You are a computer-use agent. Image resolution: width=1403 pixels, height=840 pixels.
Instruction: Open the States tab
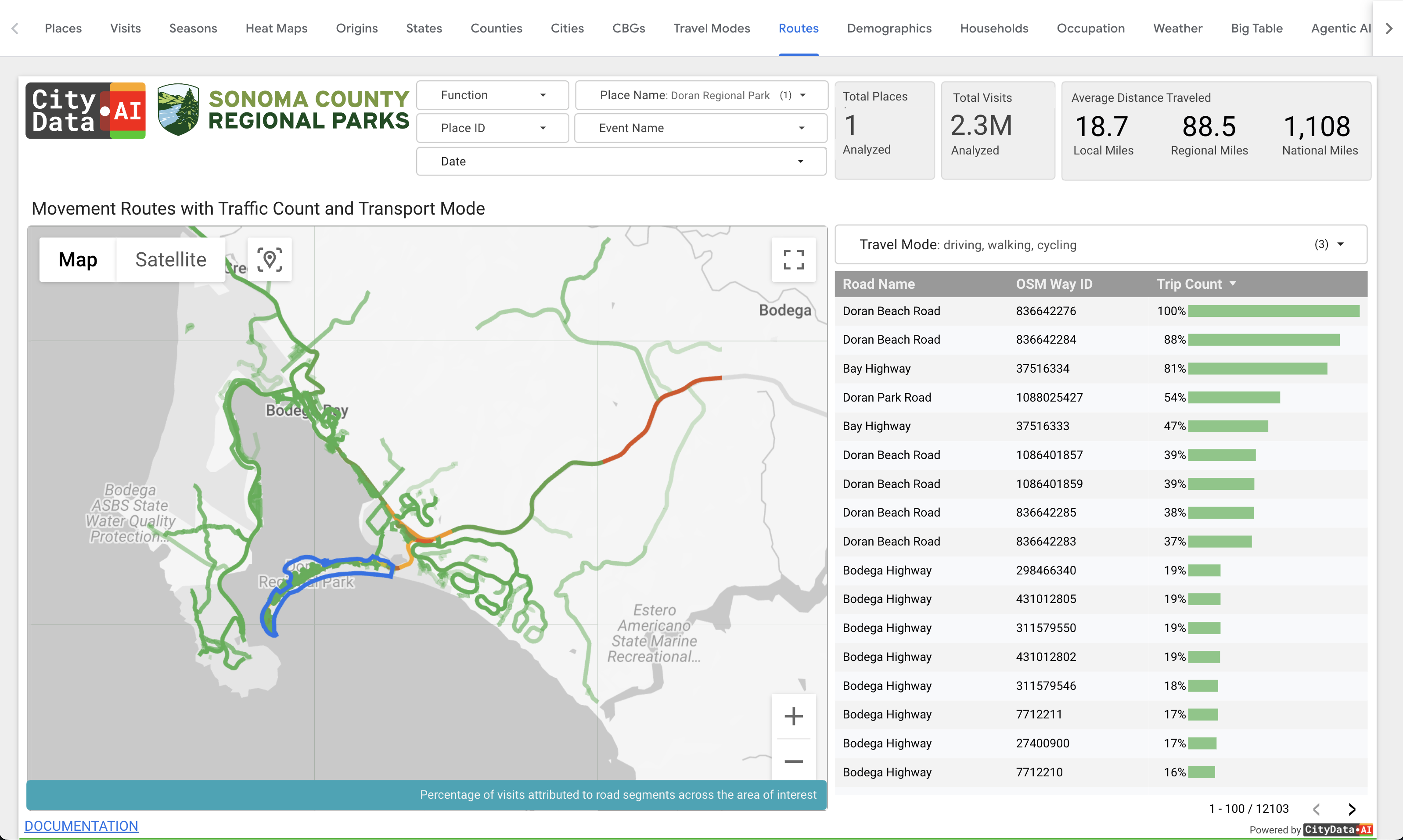424,28
